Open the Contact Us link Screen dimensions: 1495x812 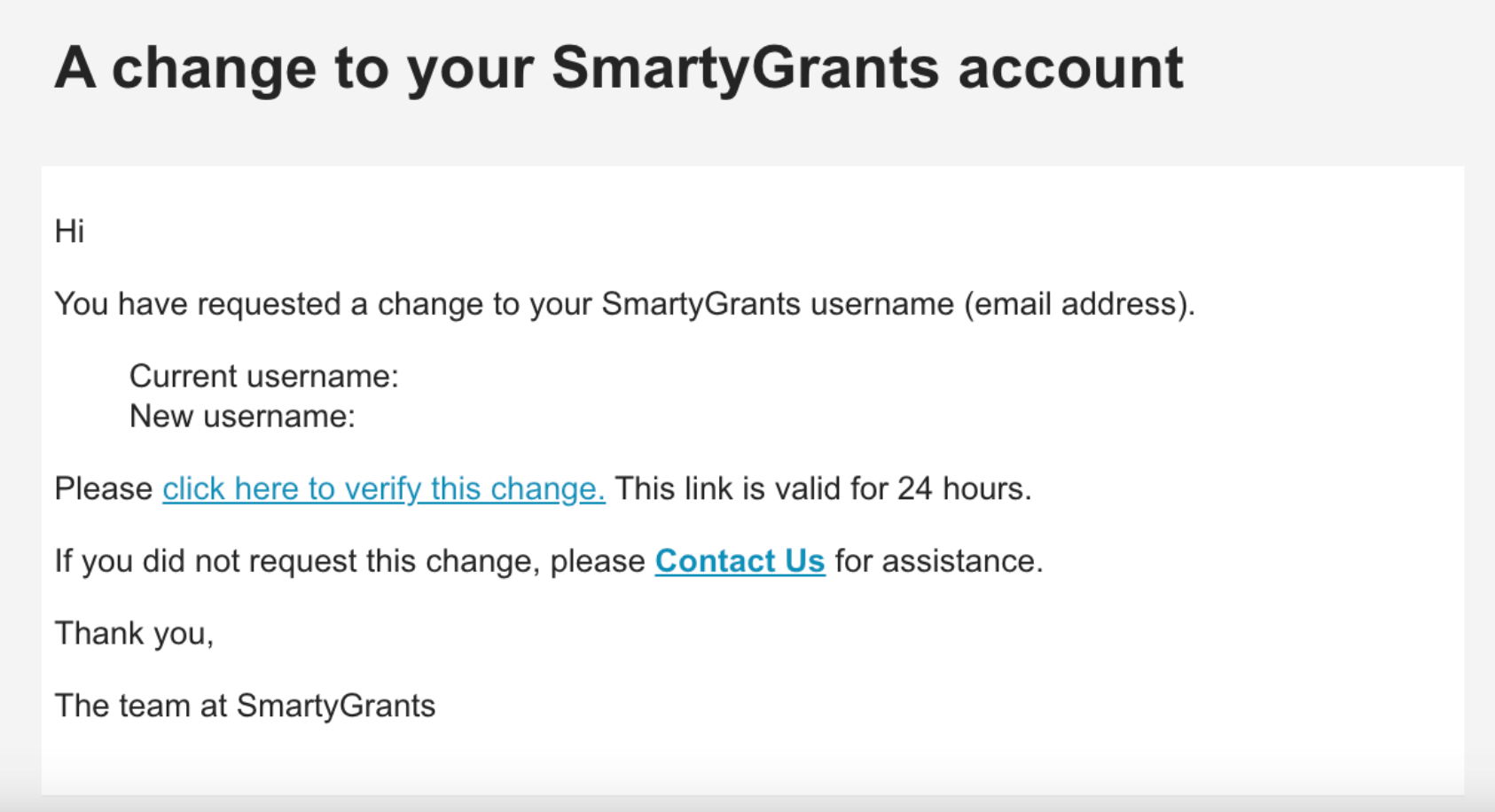click(740, 561)
